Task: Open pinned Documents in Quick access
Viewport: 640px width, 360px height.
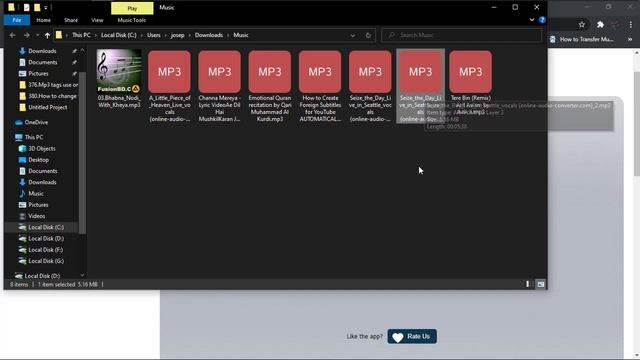Action: 42,62
